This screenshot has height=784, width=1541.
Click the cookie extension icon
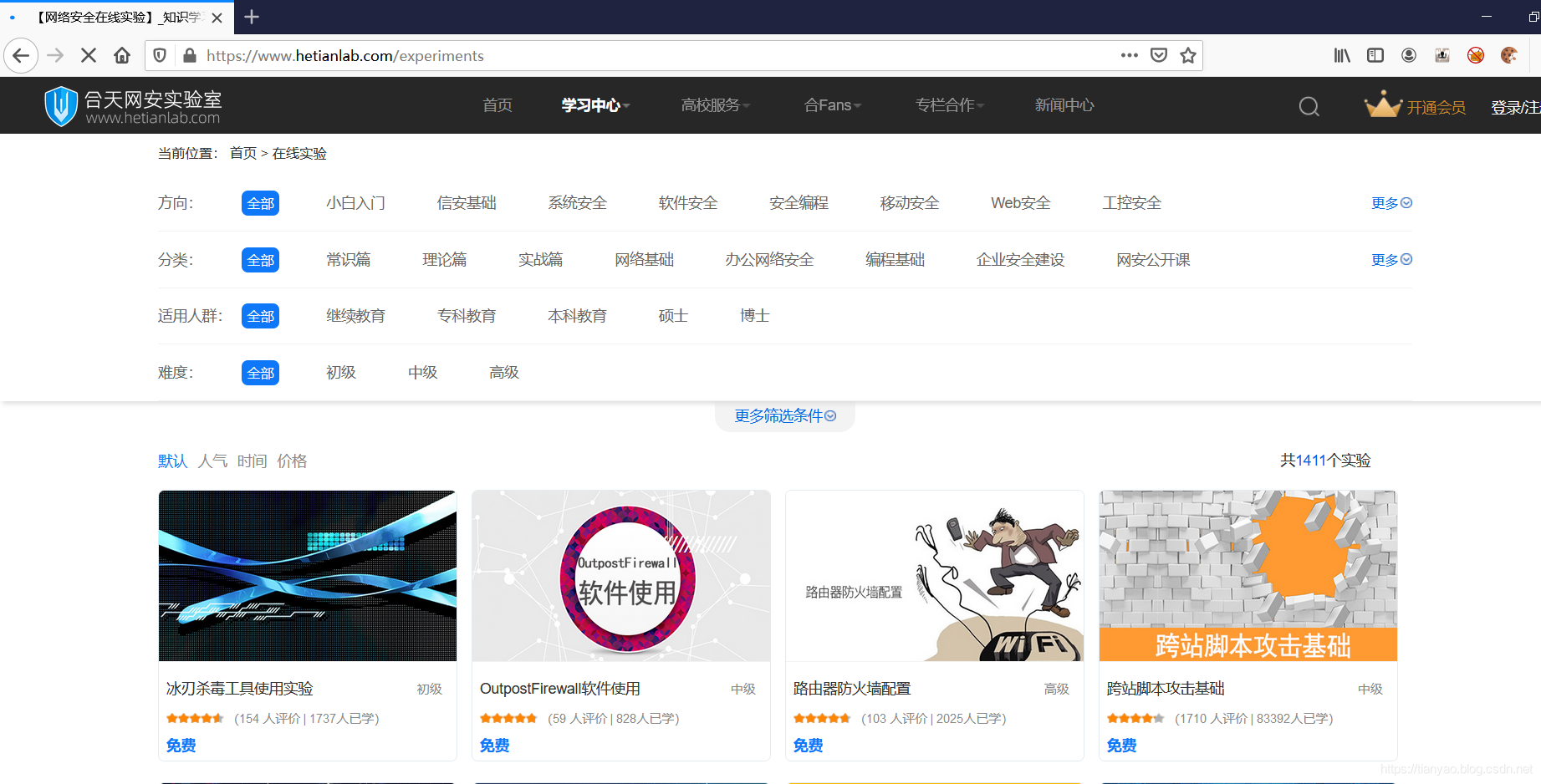tap(1509, 55)
